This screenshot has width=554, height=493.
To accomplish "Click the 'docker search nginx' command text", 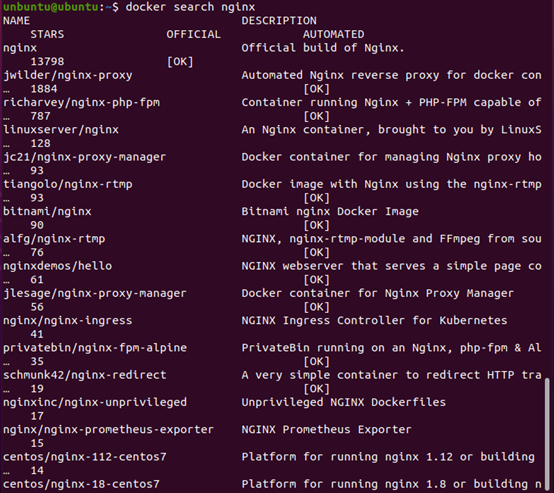I will 190,7.
